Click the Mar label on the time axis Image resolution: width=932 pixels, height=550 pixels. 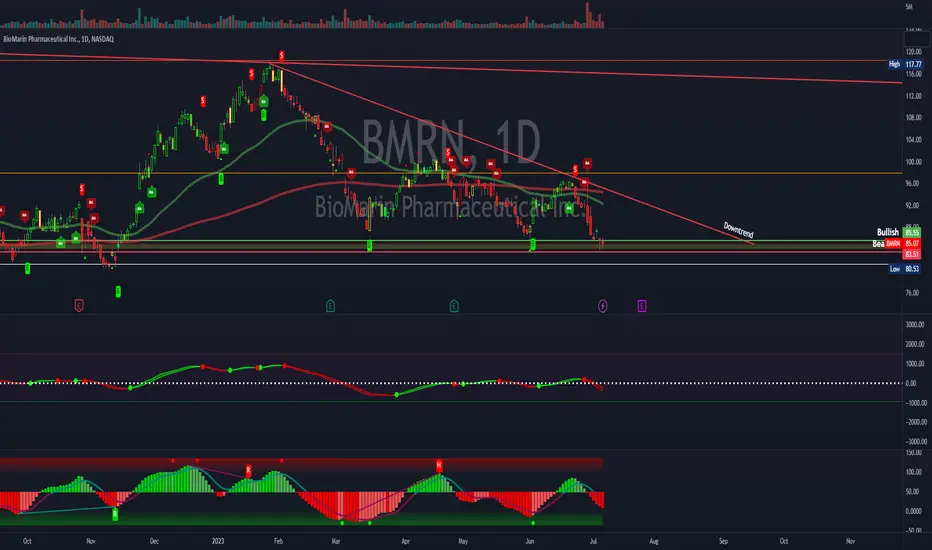point(336,541)
